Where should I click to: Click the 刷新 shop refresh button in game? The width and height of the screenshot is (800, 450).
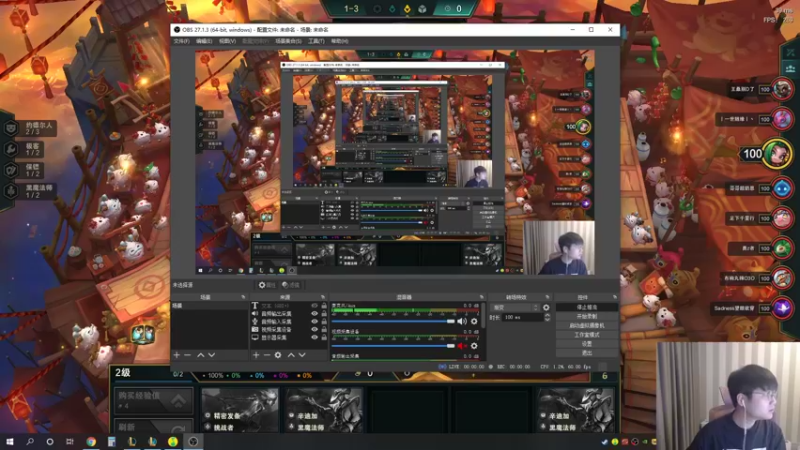[x=153, y=426]
